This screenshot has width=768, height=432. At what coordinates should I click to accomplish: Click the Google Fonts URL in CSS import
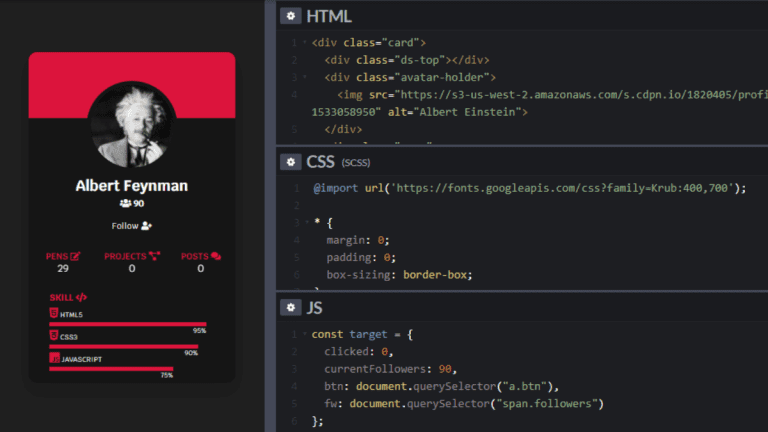click(x=562, y=188)
